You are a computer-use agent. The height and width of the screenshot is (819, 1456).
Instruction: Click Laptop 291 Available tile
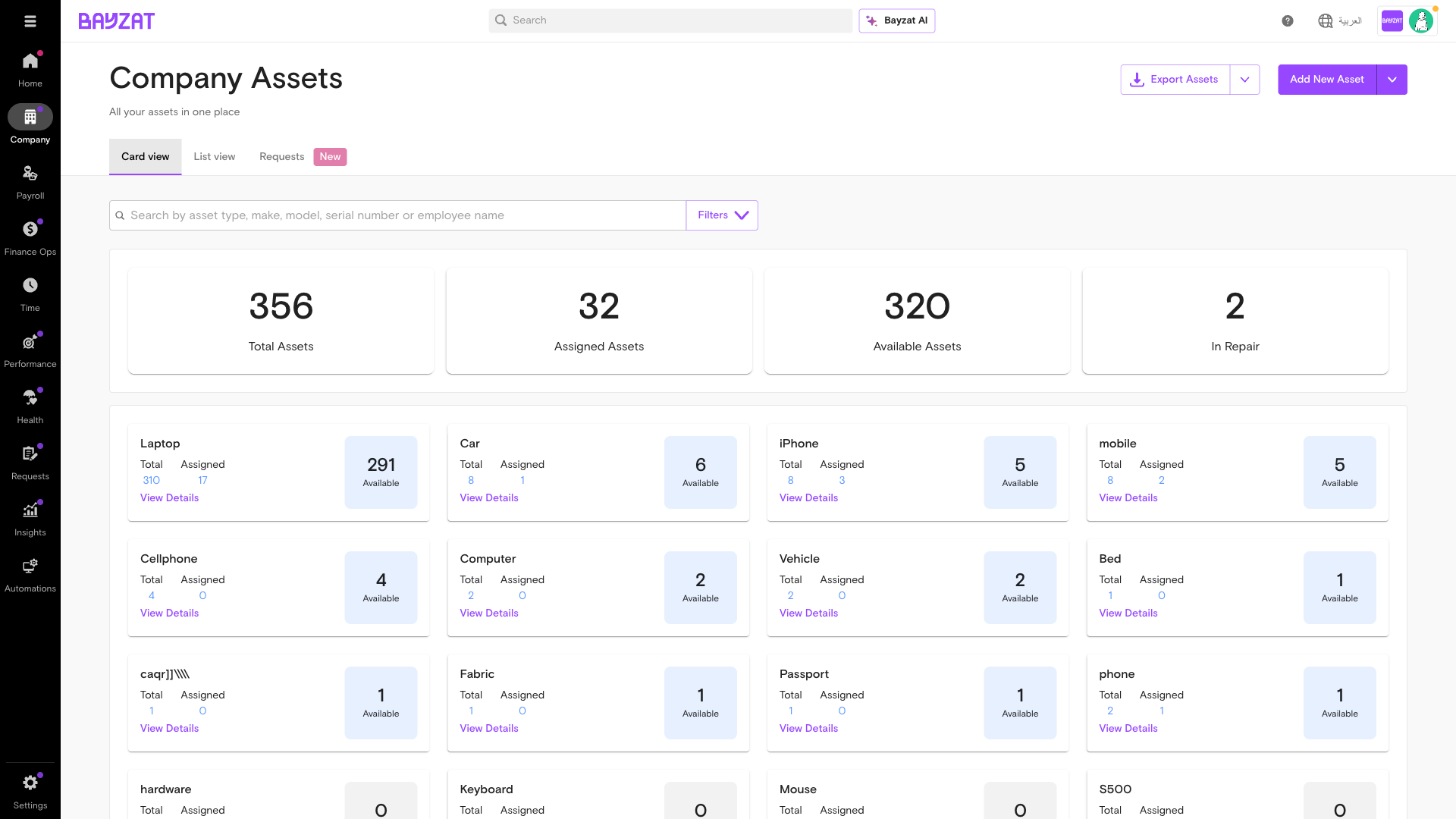381,472
